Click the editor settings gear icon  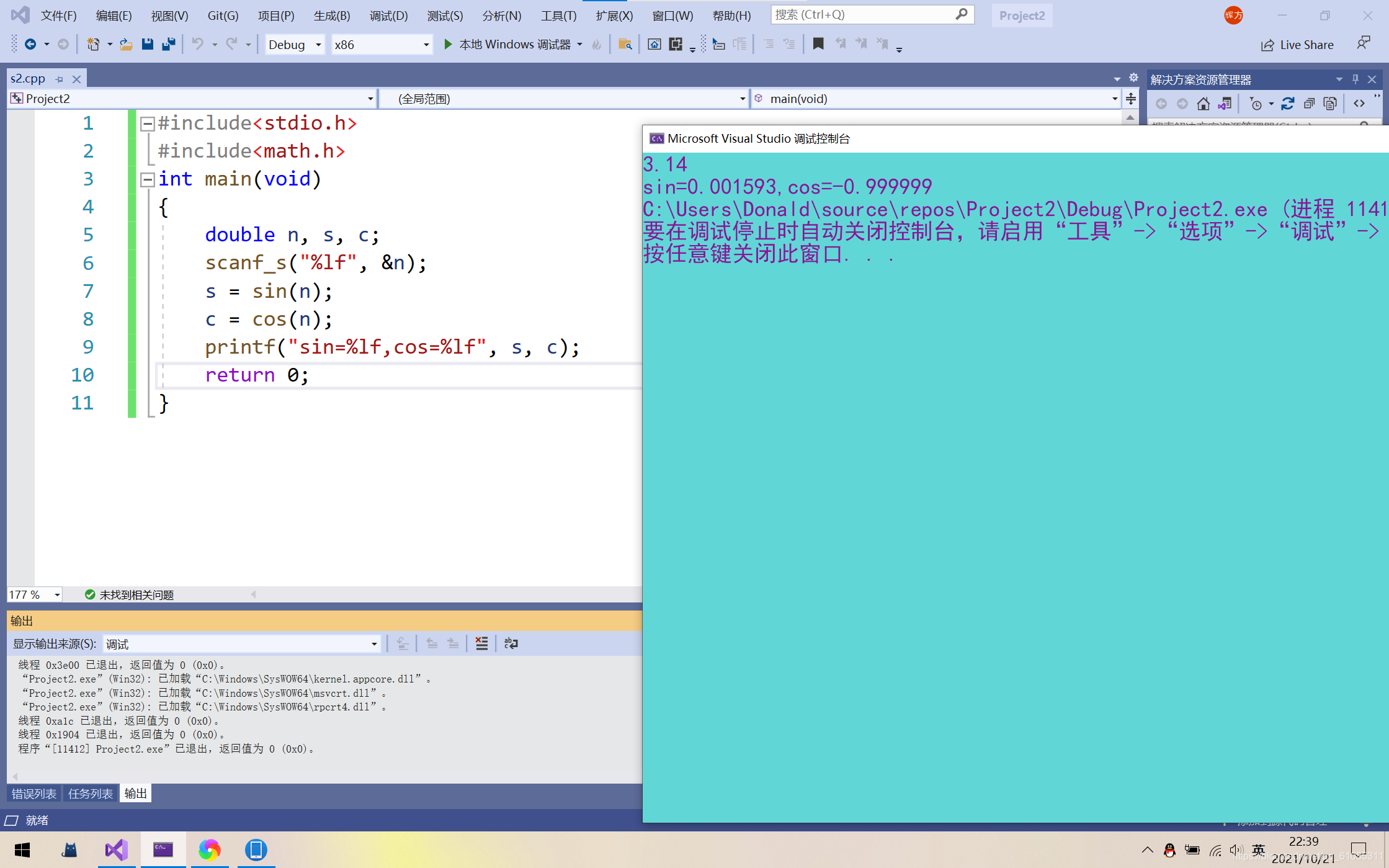pyautogui.click(x=1133, y=78)
